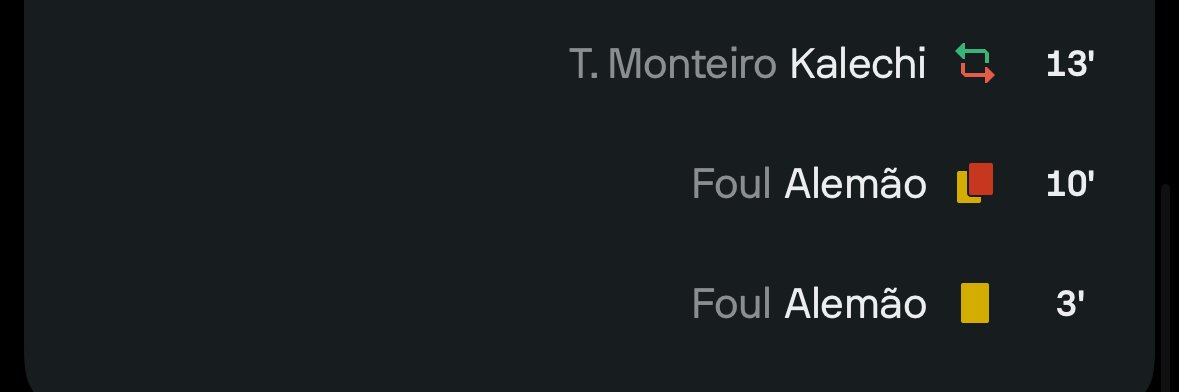
Task: Open the player Kalechi's profile
Action: tap(857, 63)
